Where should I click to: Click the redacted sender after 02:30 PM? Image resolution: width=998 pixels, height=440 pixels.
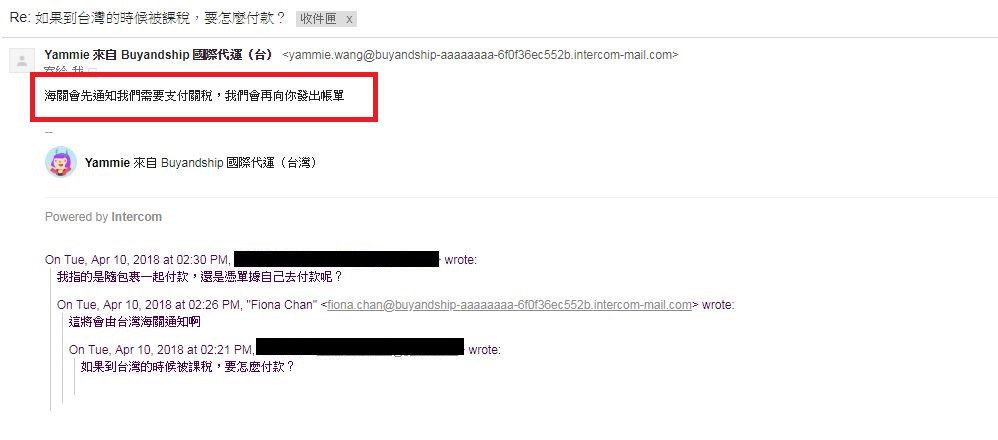coord(337,259)
